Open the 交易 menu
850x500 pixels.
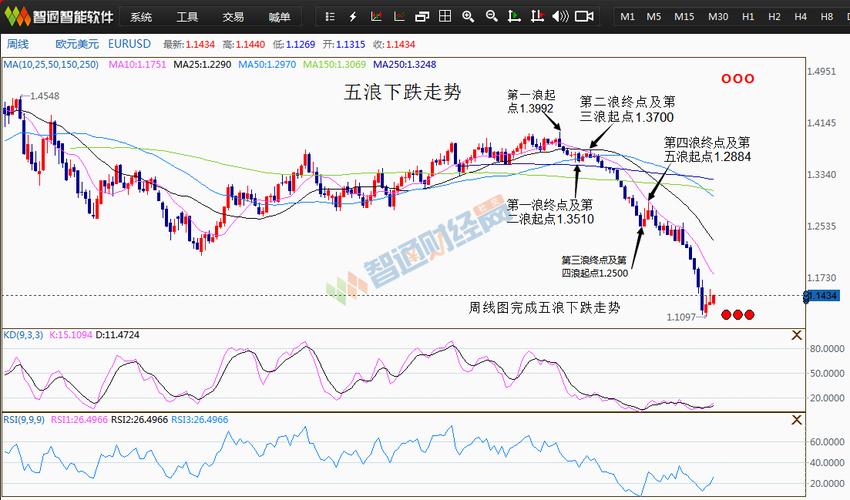(x=233, y=17)
